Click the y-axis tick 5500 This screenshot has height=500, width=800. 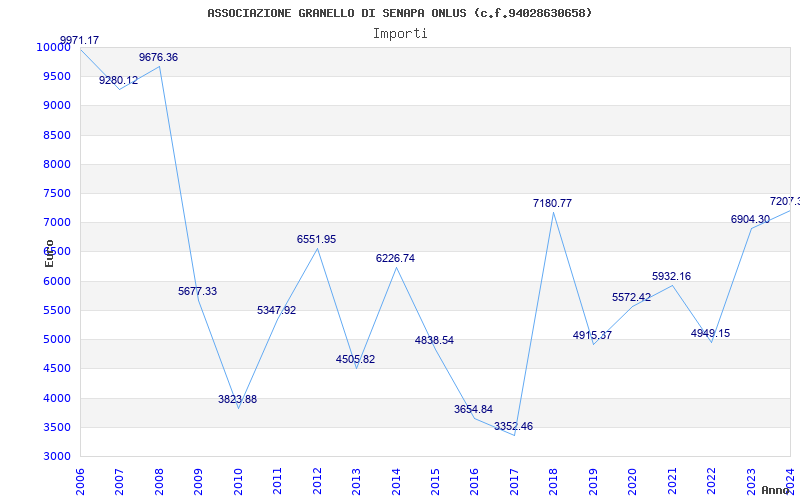(56, 310)
